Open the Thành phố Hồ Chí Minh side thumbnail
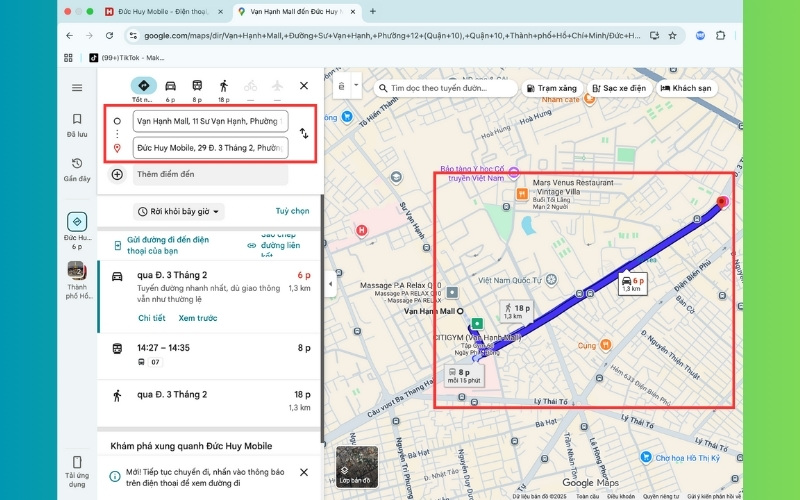 click(x=77, y=280)
